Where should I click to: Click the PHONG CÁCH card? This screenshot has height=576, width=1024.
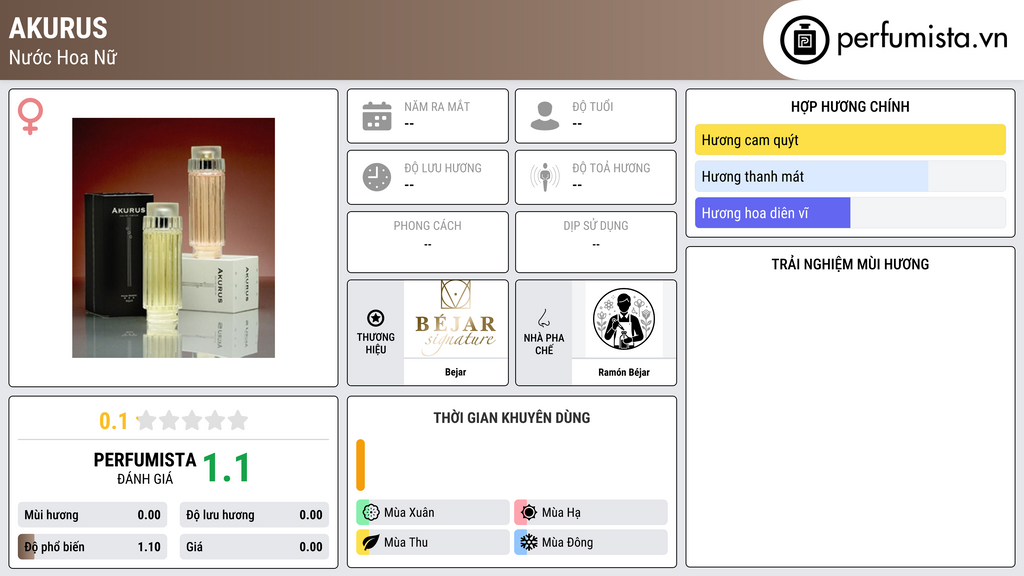[x=428, y=242]
